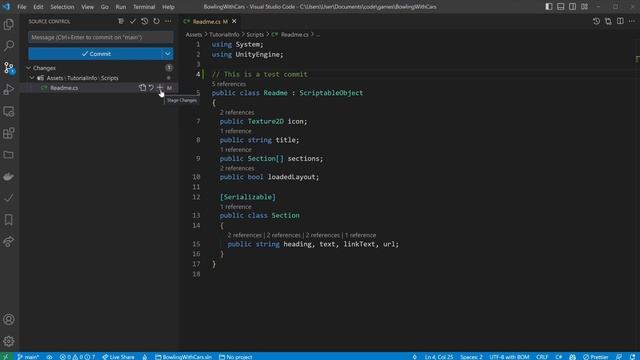Close the Readme.cs editor tab

[234, 21]
